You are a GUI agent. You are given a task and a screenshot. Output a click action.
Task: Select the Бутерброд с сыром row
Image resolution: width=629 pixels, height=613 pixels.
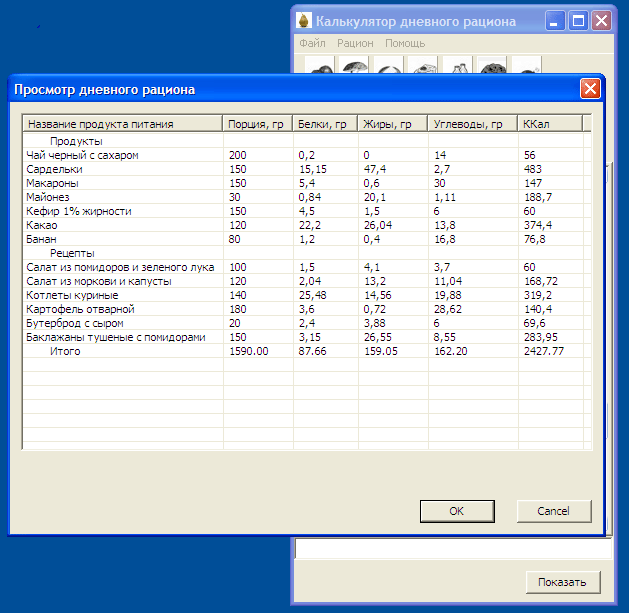coord(306,323)
